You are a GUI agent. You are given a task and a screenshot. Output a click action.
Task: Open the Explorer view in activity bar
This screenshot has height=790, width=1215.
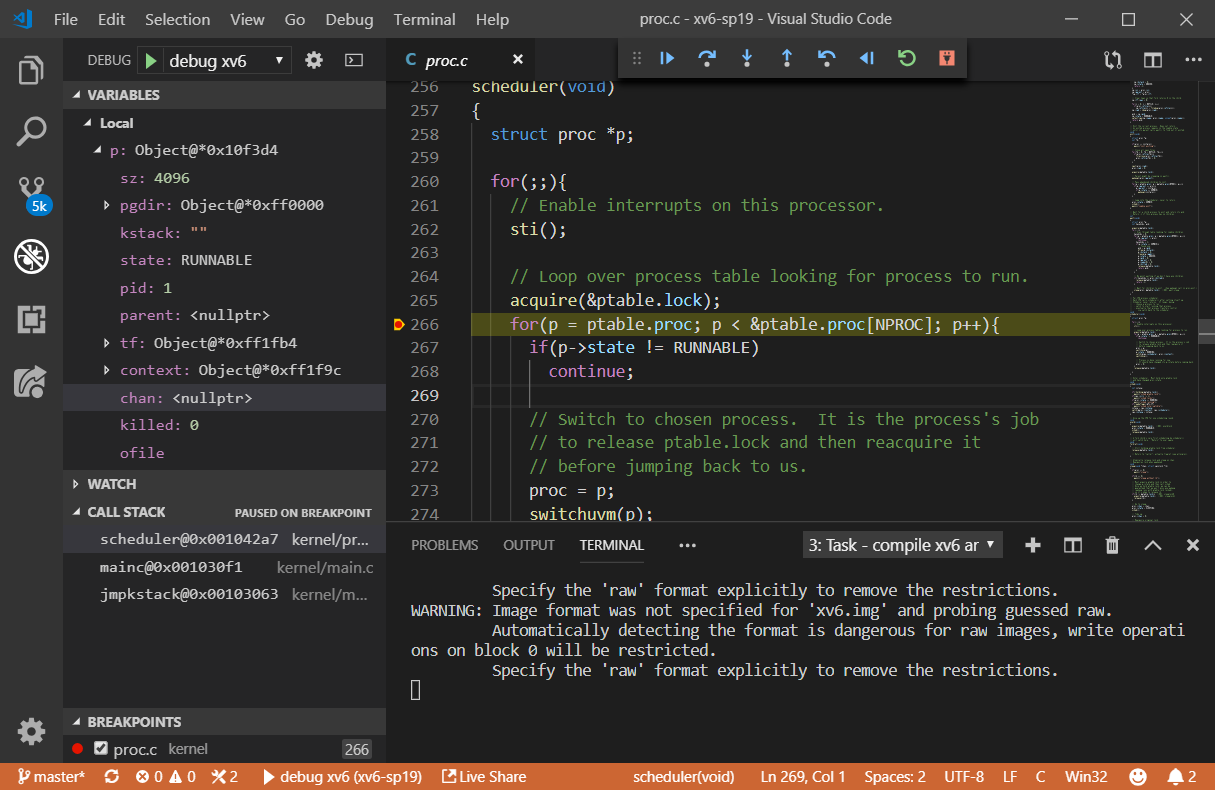coord(31,71)
